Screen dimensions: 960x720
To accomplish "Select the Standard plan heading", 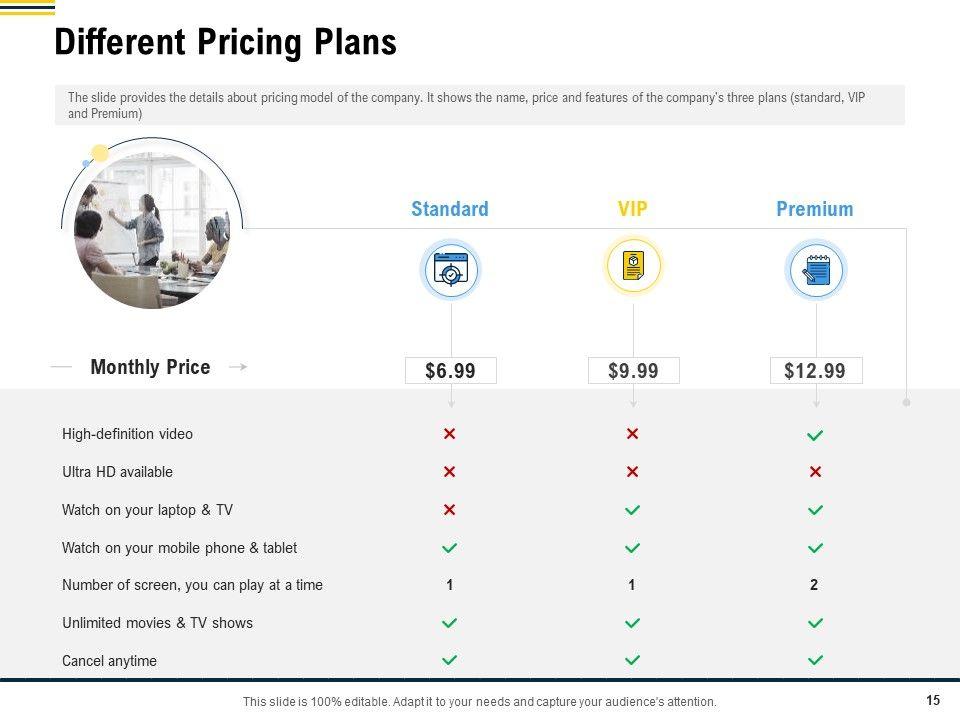I will click(450, 209).
